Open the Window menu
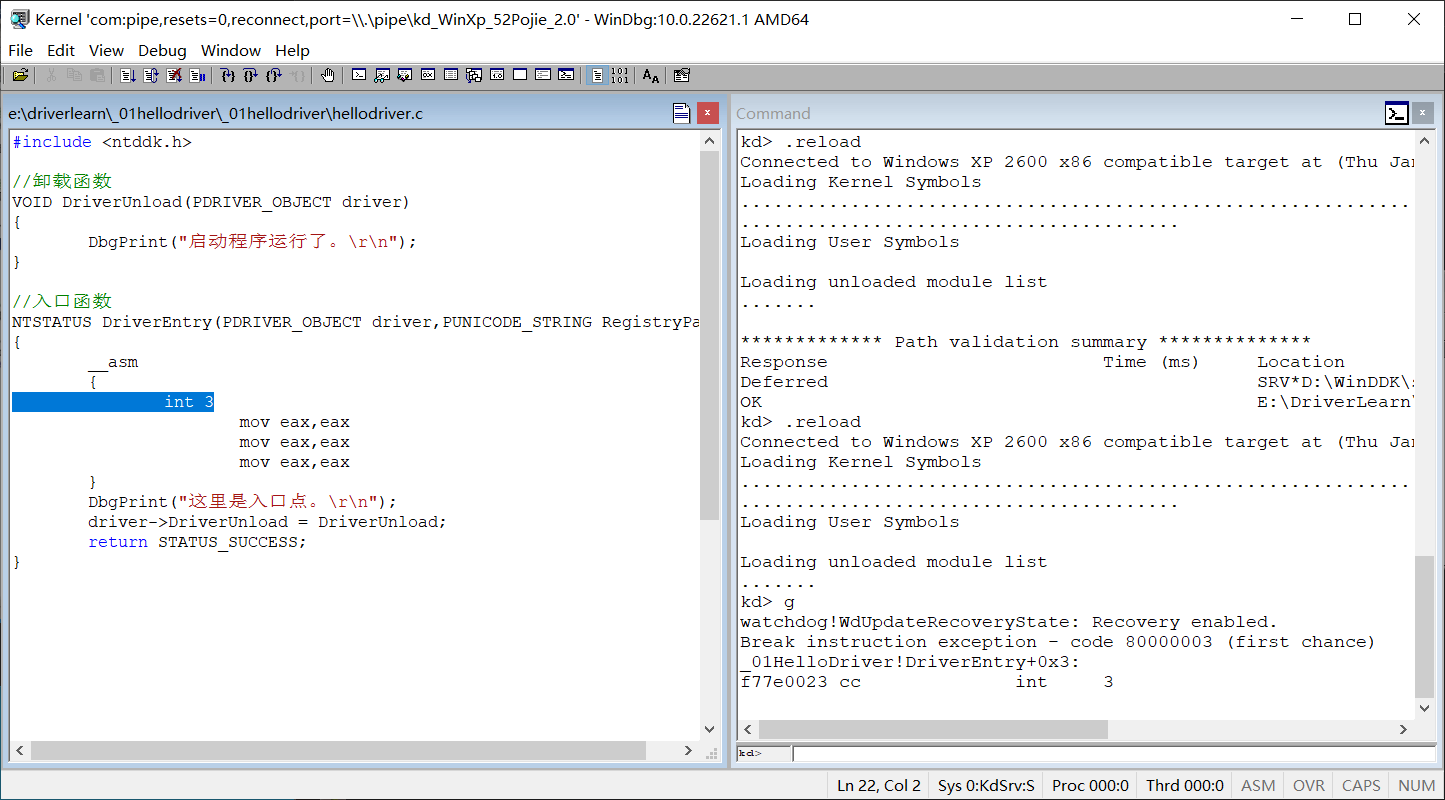The height and width of the screenshot is (800, 1445). coord(230,50)
